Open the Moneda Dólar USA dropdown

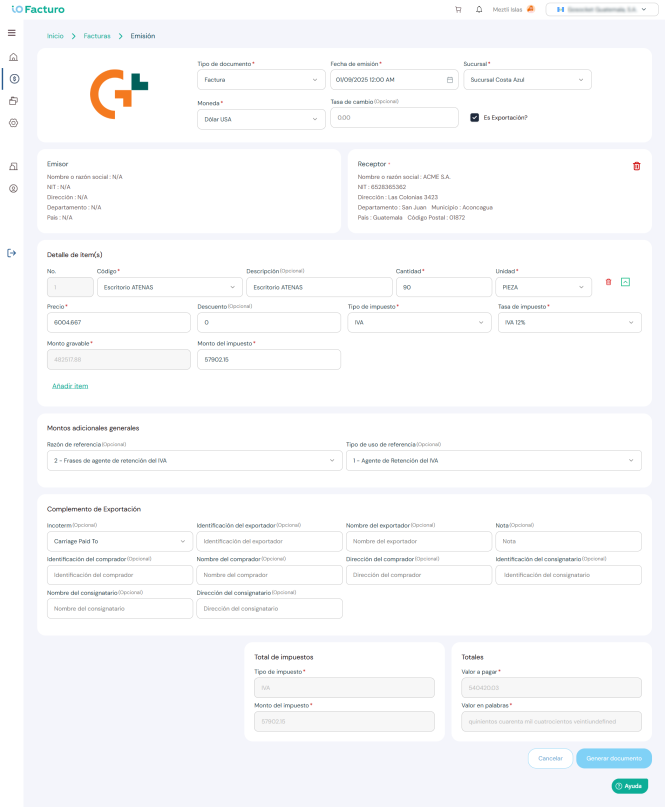tap(261, 119)
